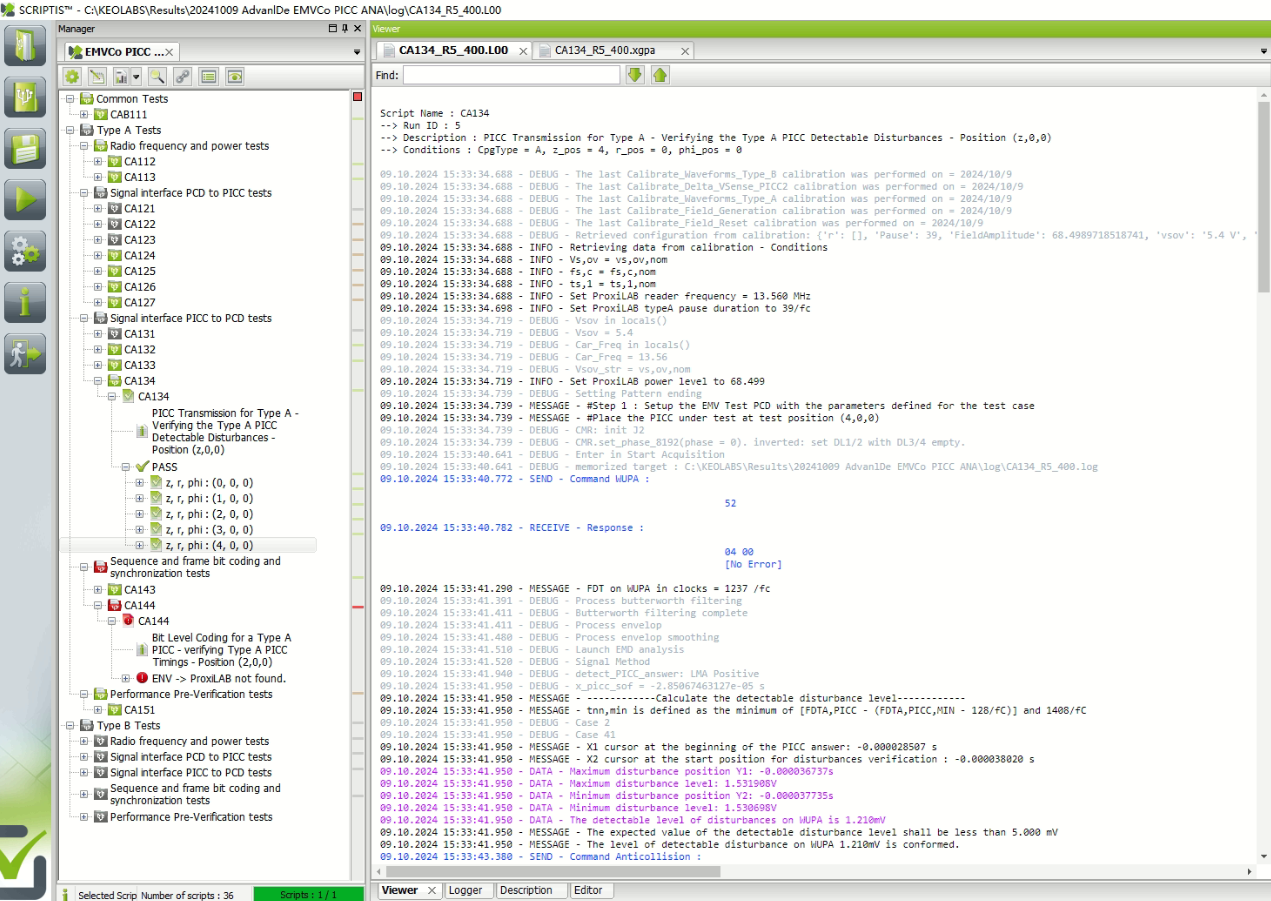1271x901 pixels.
Task: Click inside the Find text field
Action: tap(511, 75)
